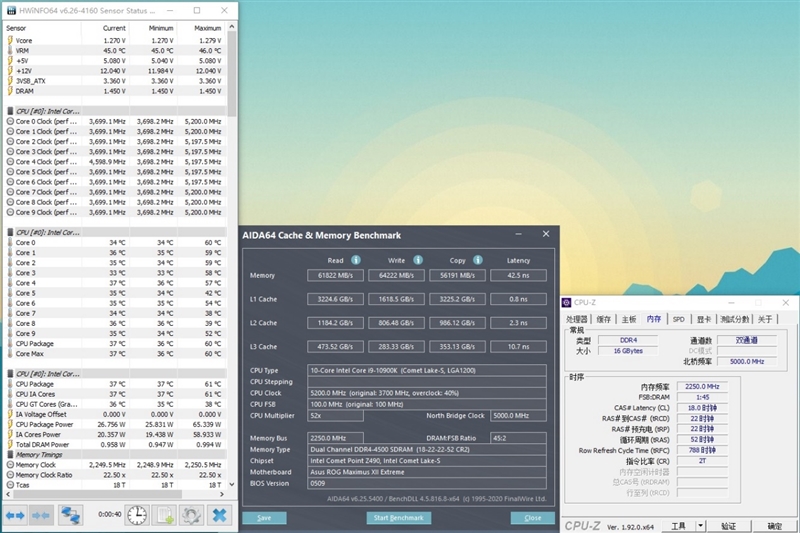This screenshot has height=533, width=800.
Task: Collapse the CPU [#0] clocks sensor group
Action: click(x=10, y=111)
